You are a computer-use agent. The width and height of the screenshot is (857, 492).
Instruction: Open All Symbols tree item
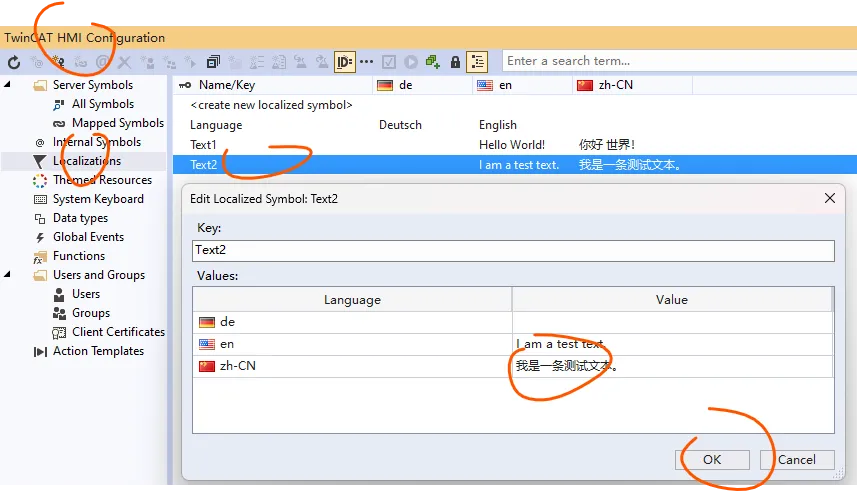[x=103, y=104]
